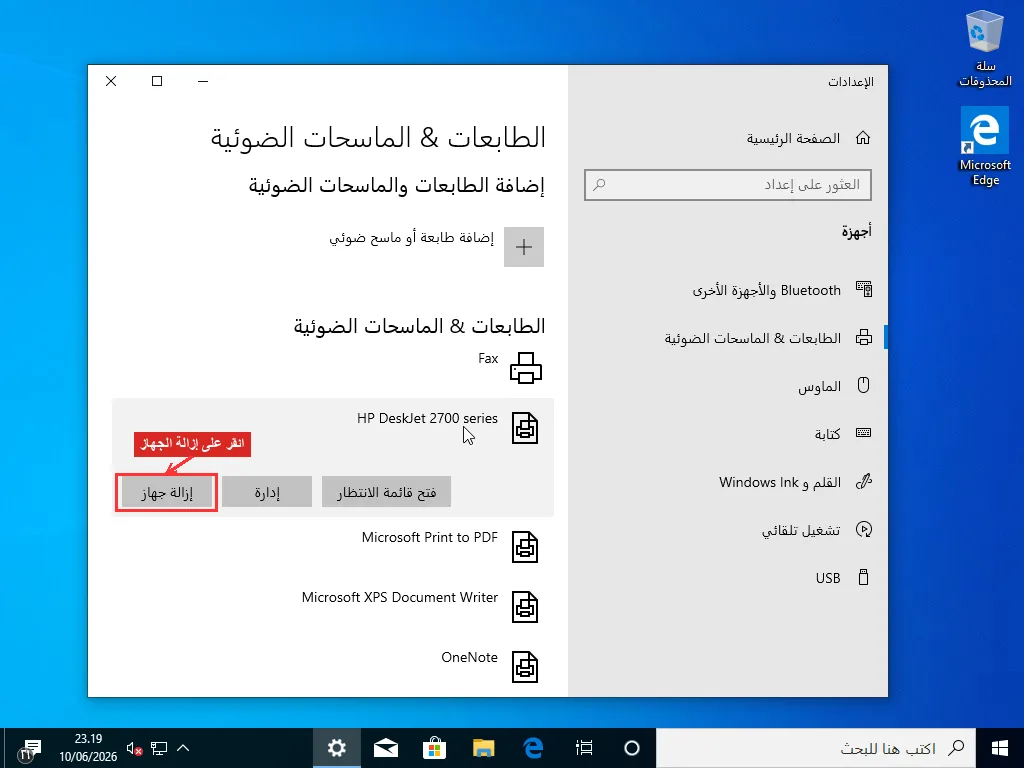1024x768 pixels.
Task: Select HP DeskJet 2700 series name
Action: pyautogui.click(x=427, y=418)
